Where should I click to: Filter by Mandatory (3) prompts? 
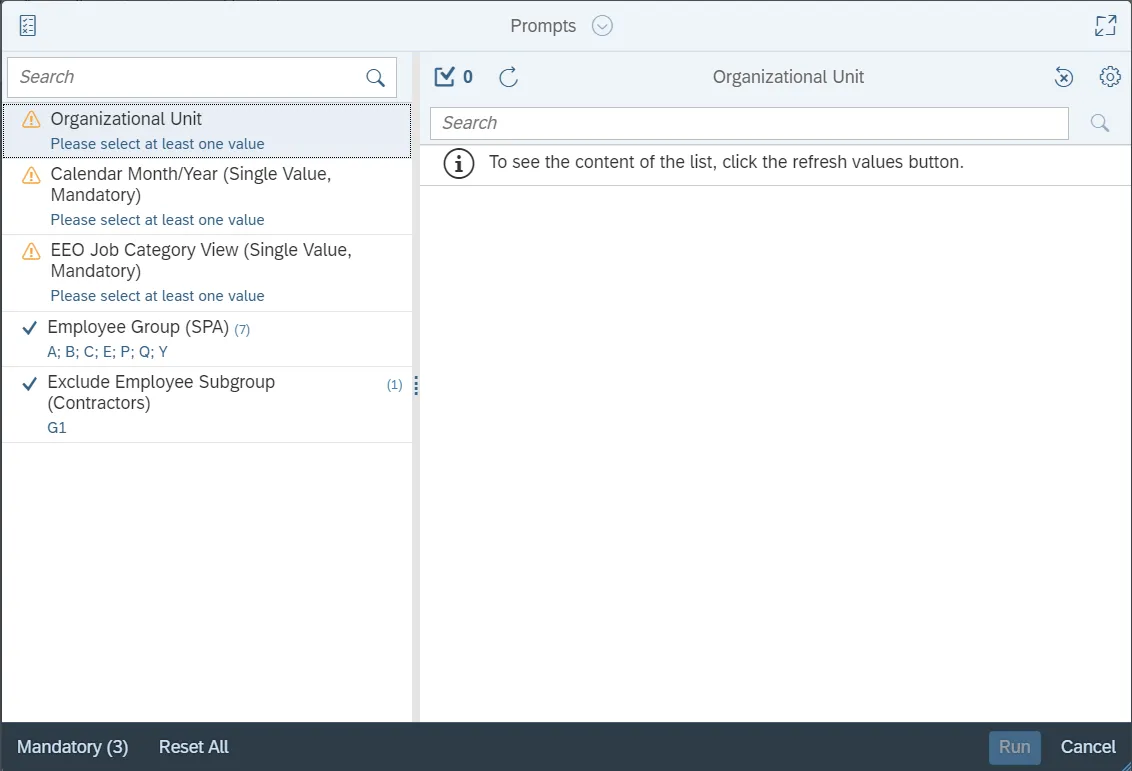[x=73, y=747]
